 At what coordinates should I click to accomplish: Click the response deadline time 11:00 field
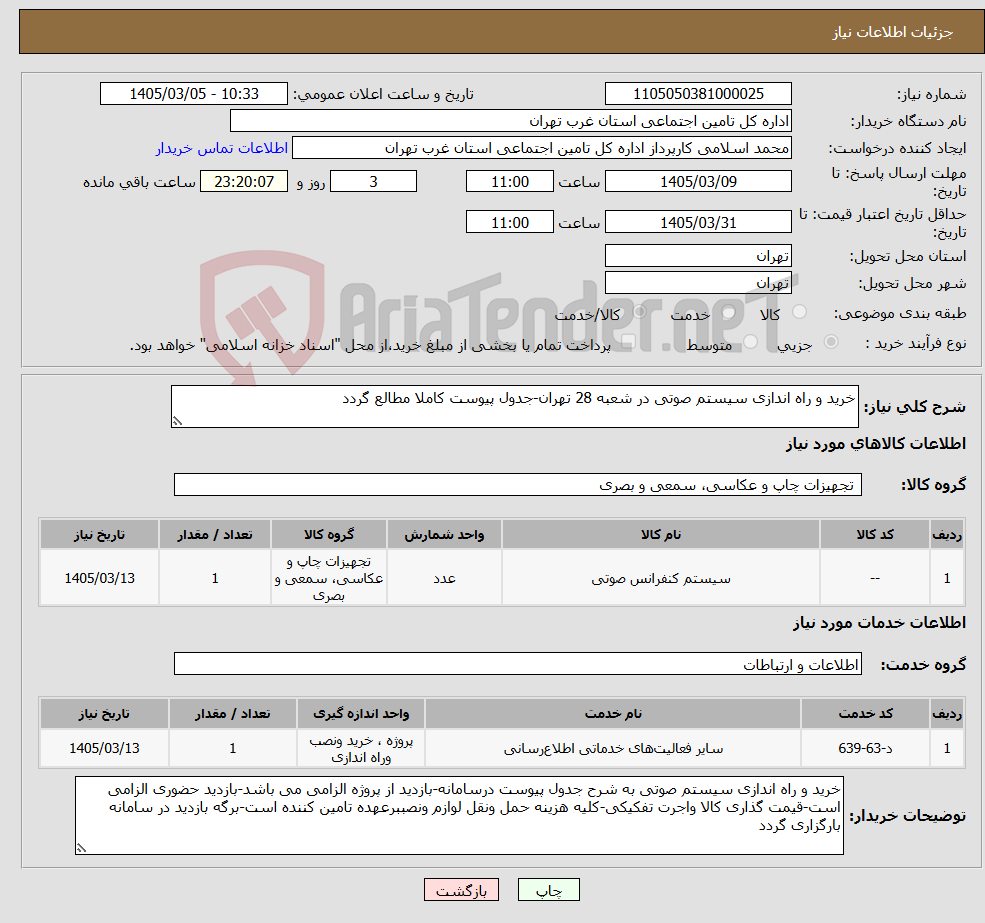pyautogui.click(x=509, y=182)
